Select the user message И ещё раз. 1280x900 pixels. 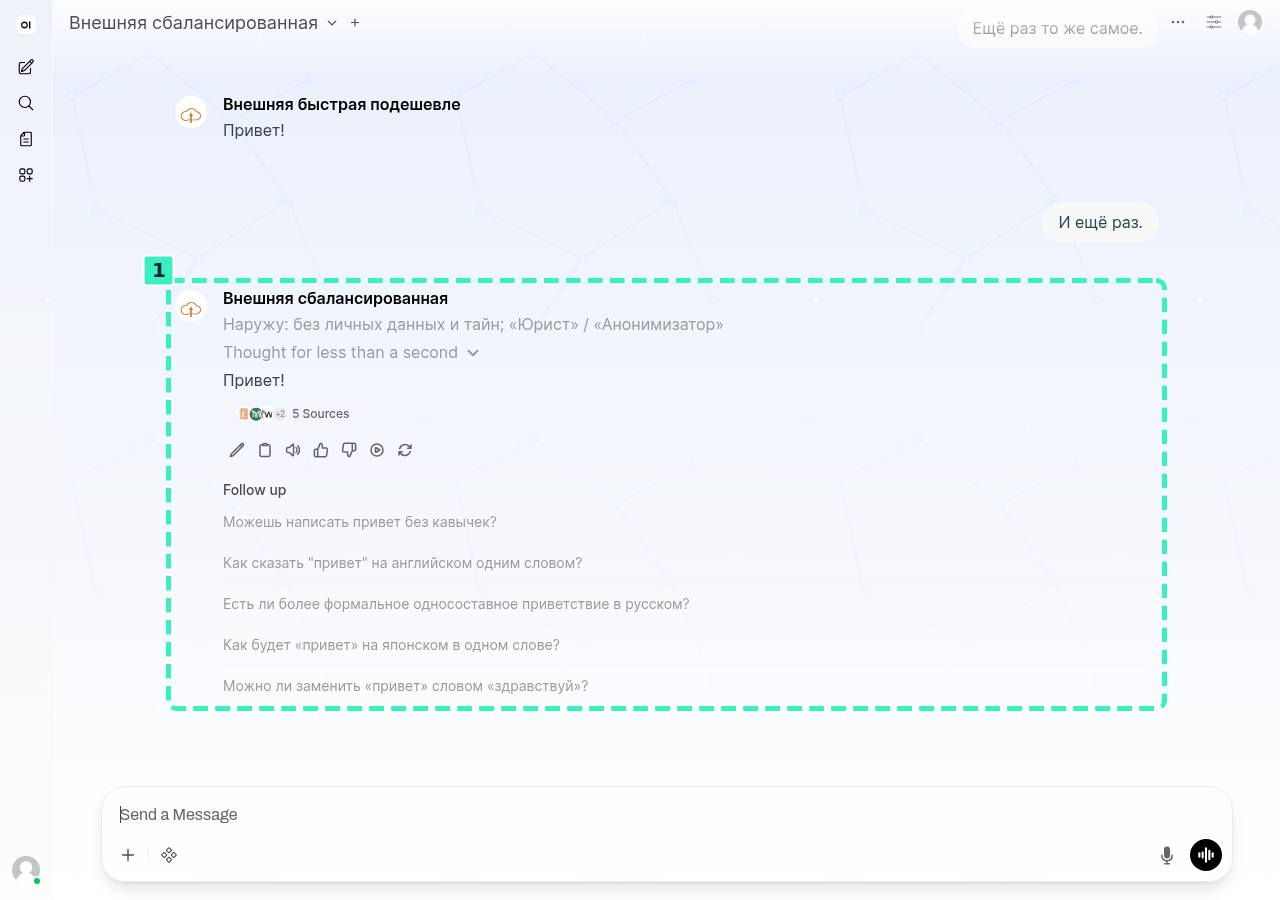pos(1100,222)
